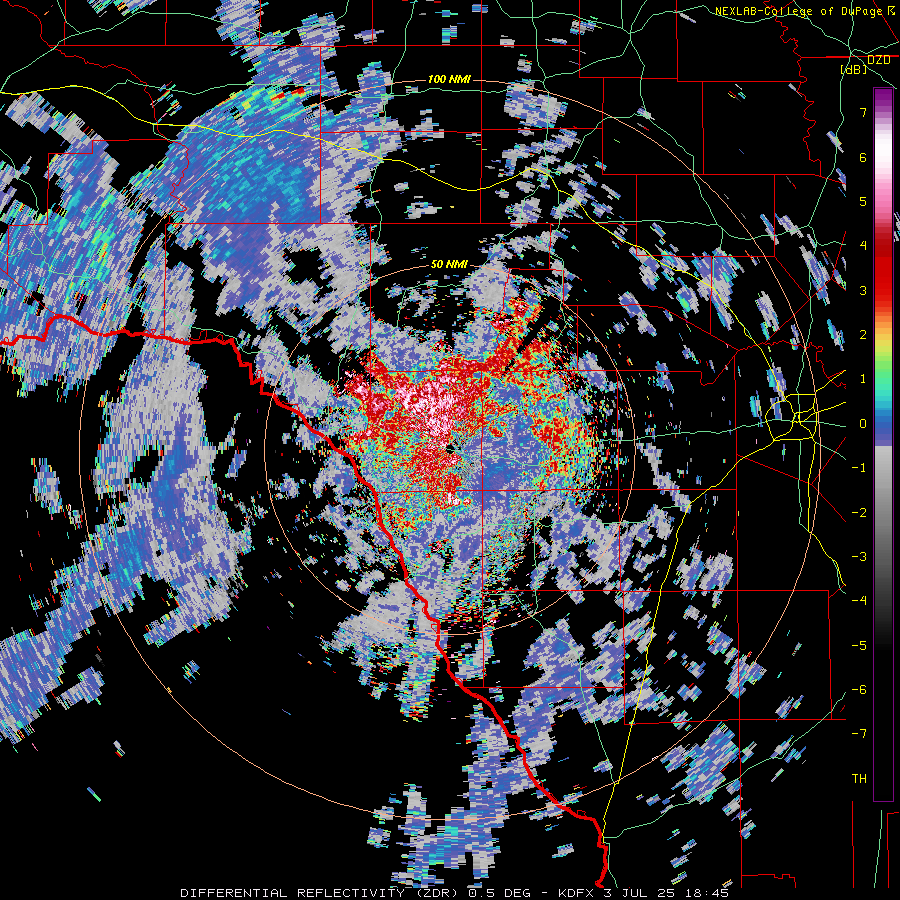Click the DZD legend title
This screenshot has width=900, height=900.
tap(878, 60)
